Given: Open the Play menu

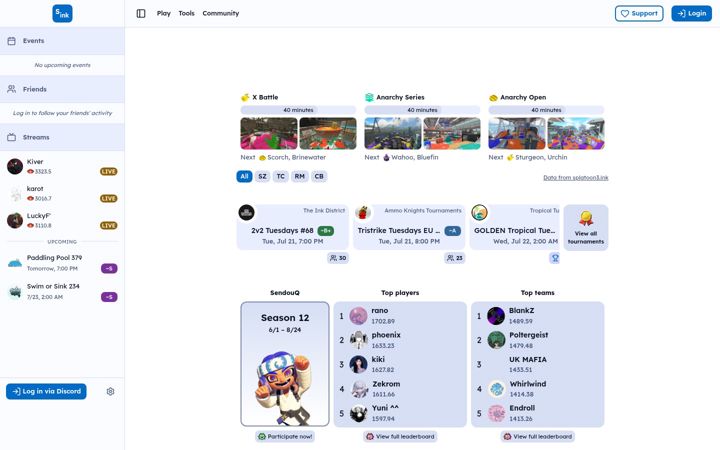Looking at the screenshot, I should [163, 13].
